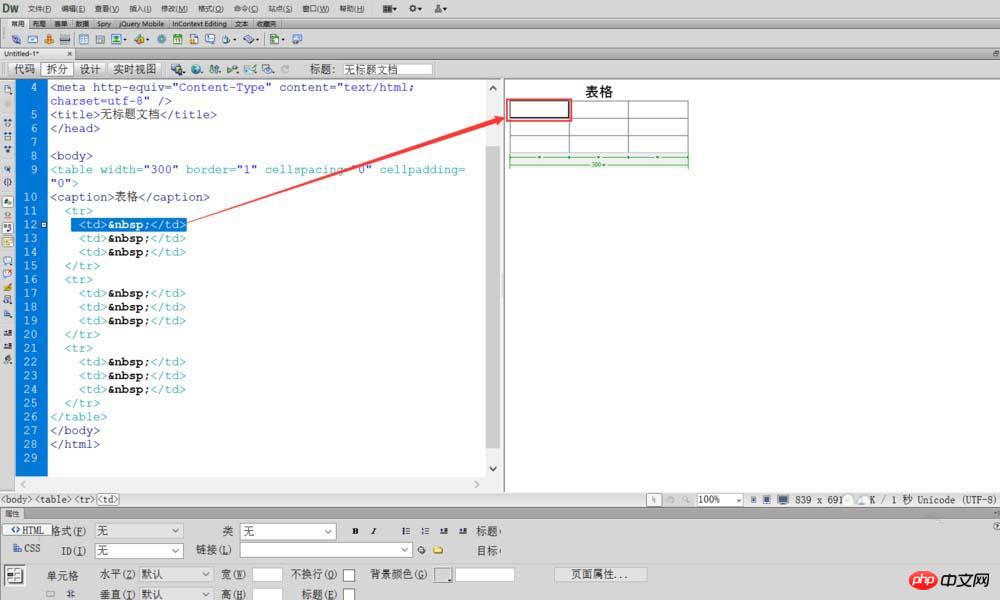This screenshot has height=600, width=1000.
Task: Switch to the jQuery Mobile insert tab
Action: tap(142, 24)
